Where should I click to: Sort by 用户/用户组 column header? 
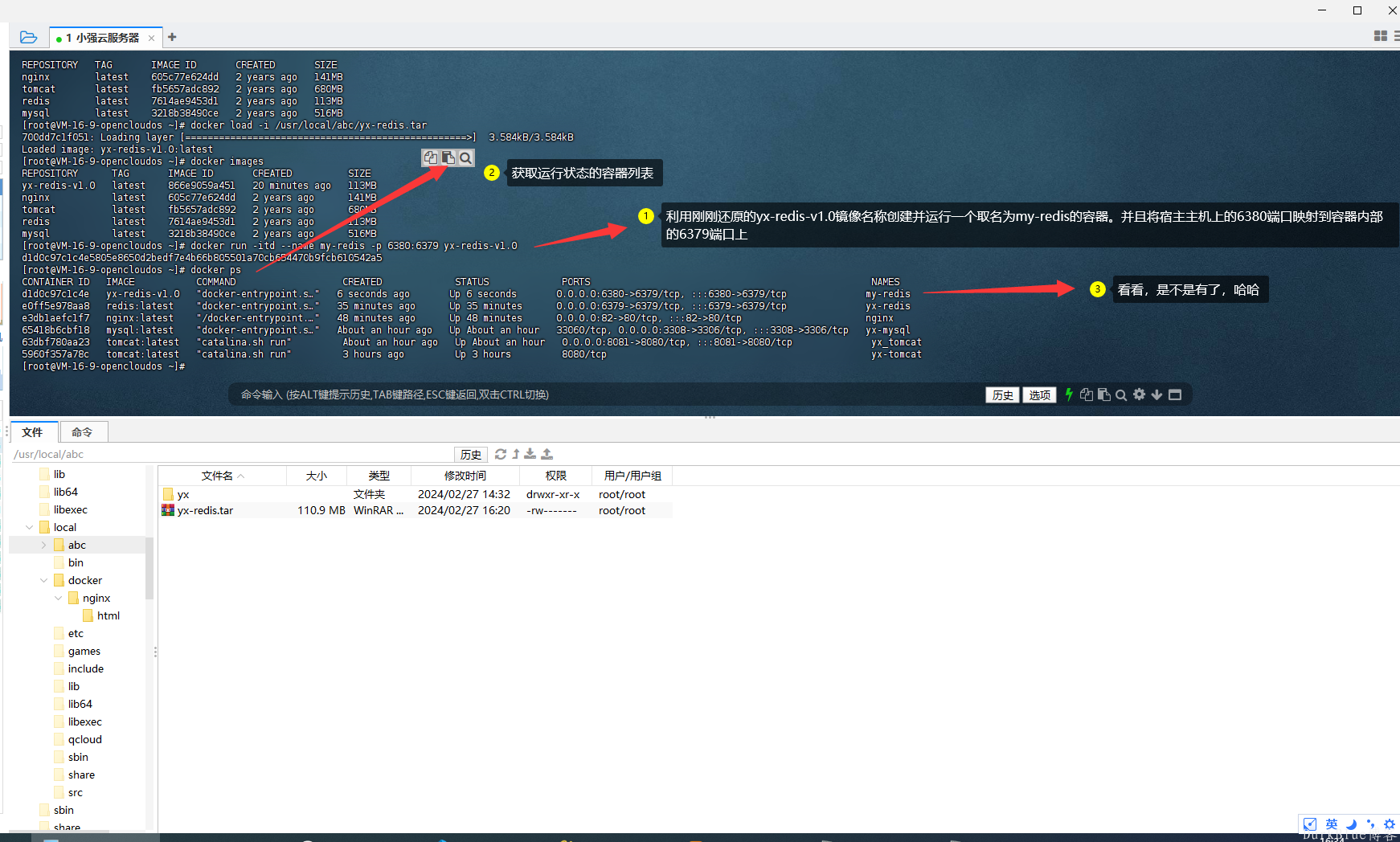pos(632,476)
